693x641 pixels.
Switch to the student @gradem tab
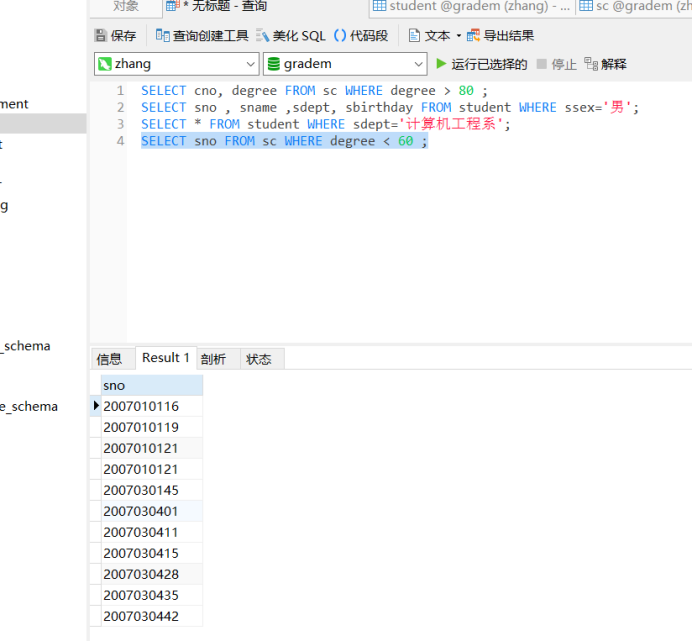coord(472,6)
